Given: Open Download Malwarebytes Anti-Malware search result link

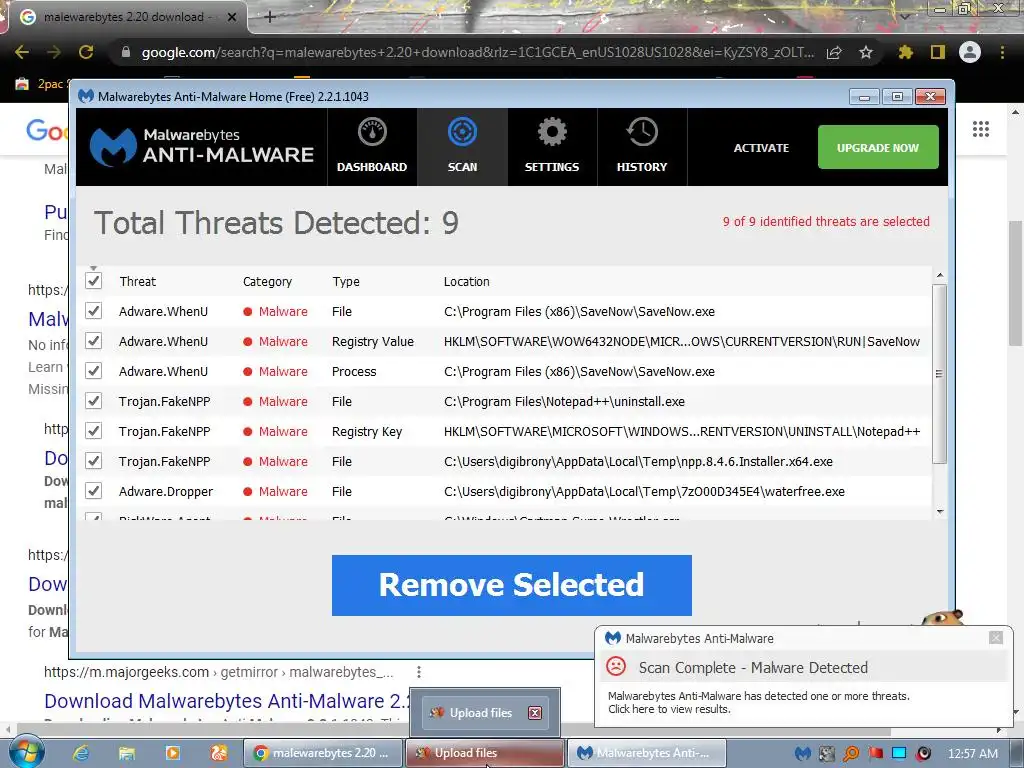Looking at the screenshot, I should coord(227,701).
